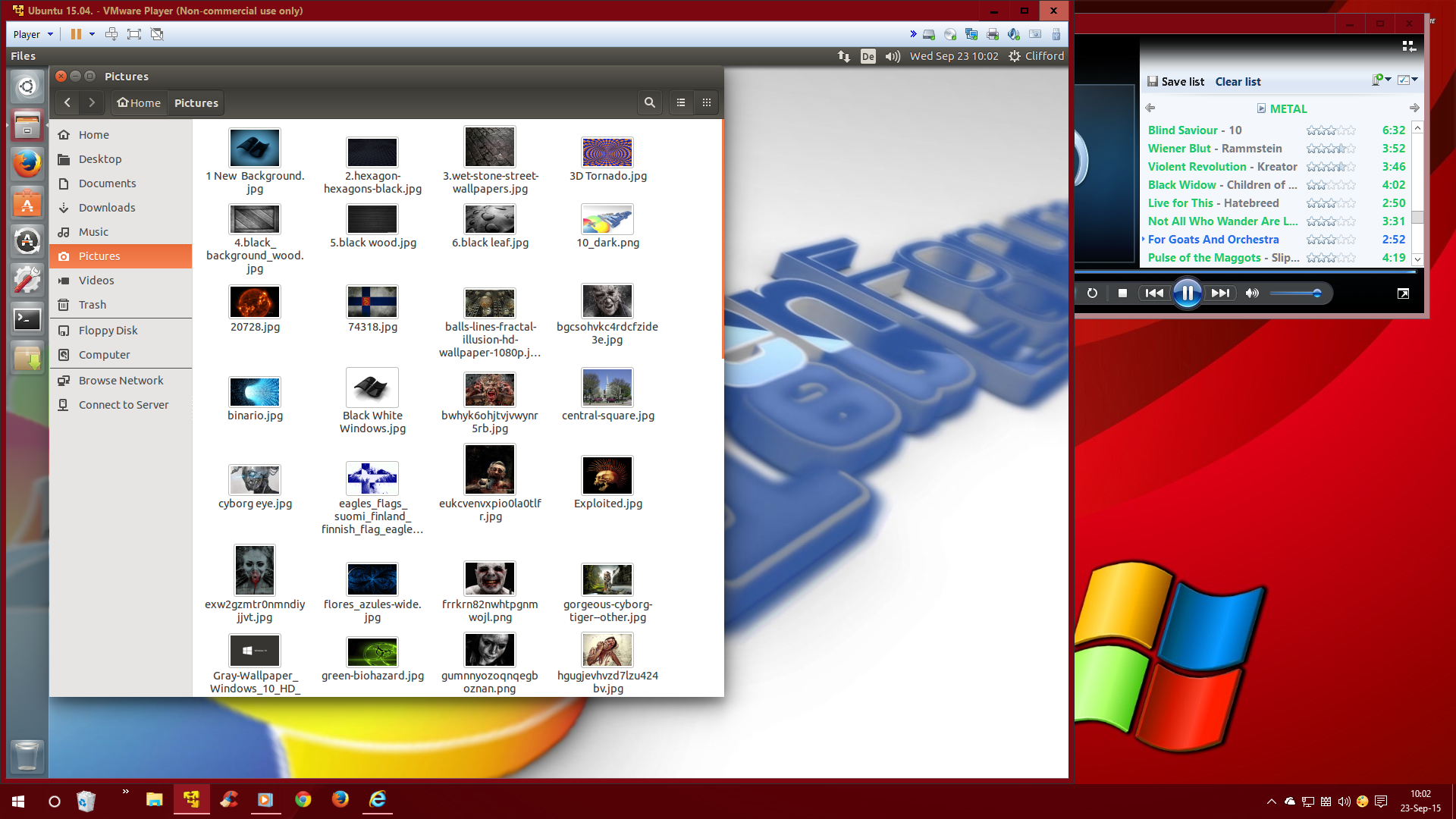Switch Files to grid icon view

click(707, 102)
